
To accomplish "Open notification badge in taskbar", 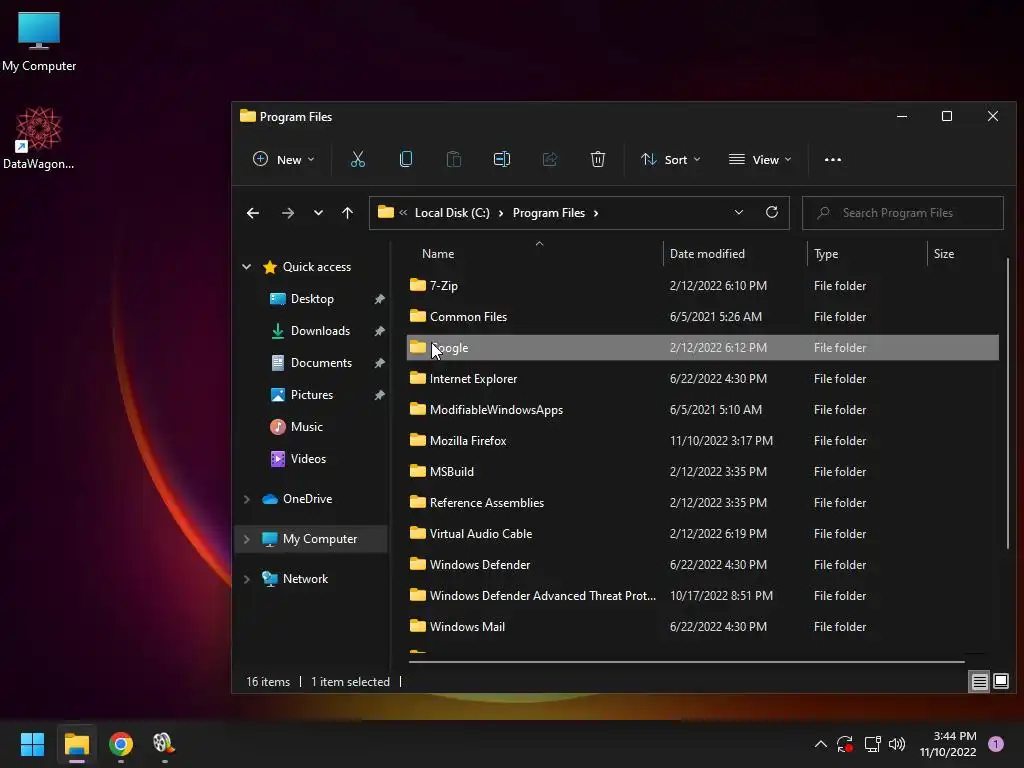I will click(996, 744).
